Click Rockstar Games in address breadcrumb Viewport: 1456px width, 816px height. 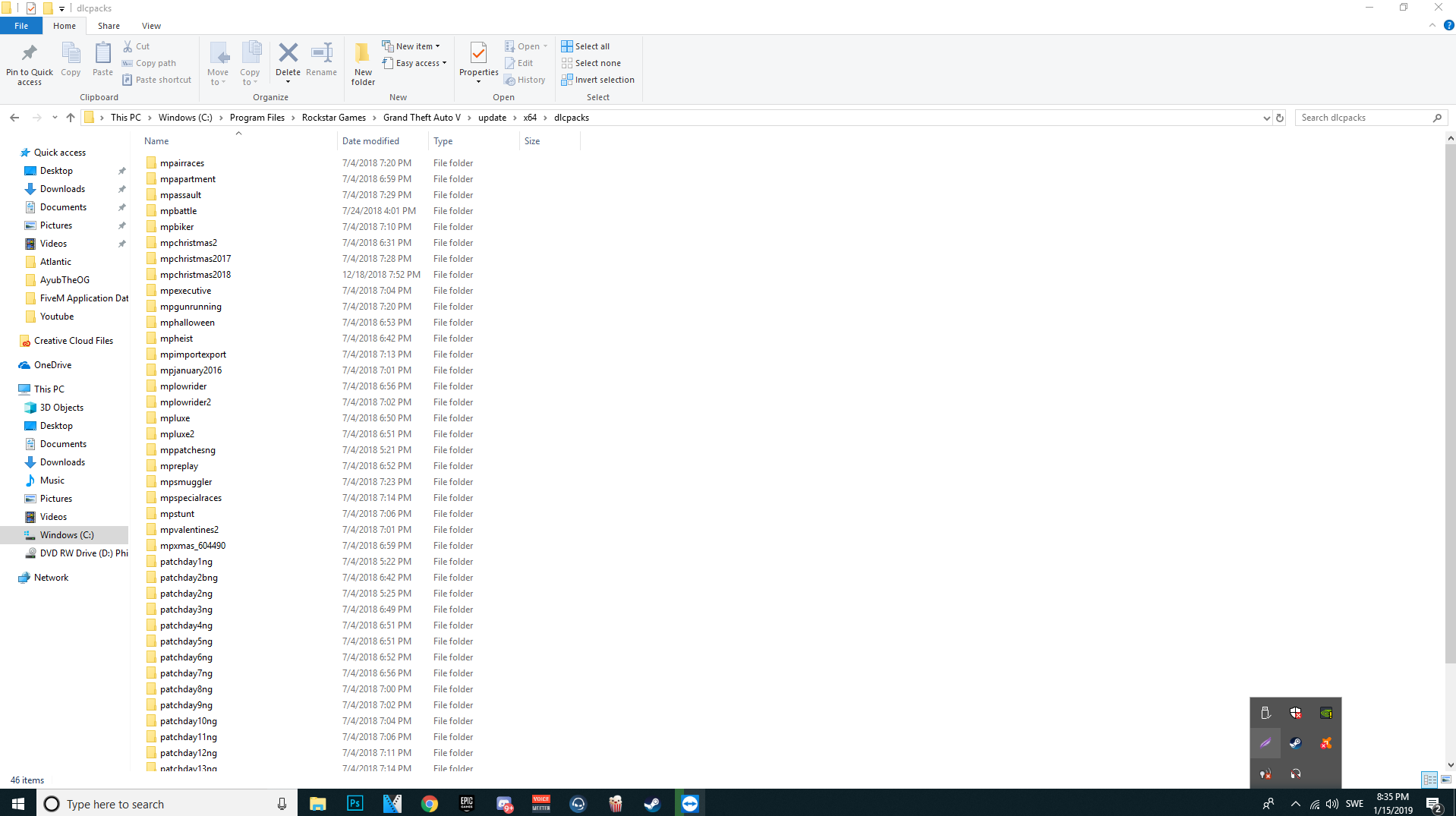(x=334, y=118)
